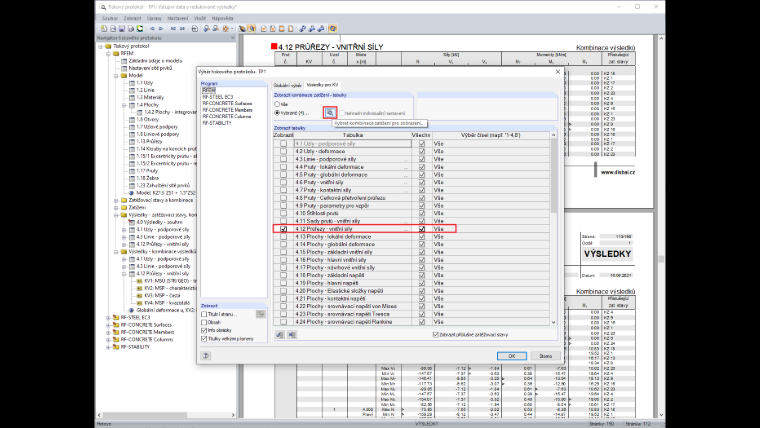Collapse the Model folder in navigator
The width and height of the screenshot is (760, 428).
click(116, 76)
